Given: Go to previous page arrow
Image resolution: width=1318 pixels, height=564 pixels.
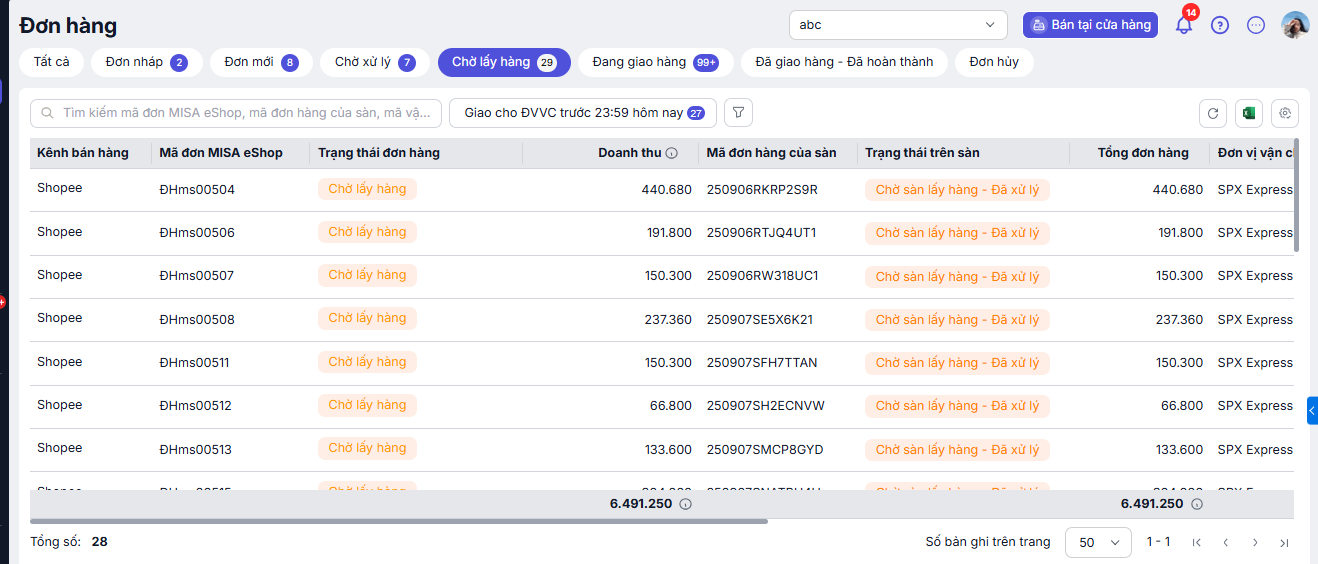Looking at the screenshot, I should tap(1225, 542).
